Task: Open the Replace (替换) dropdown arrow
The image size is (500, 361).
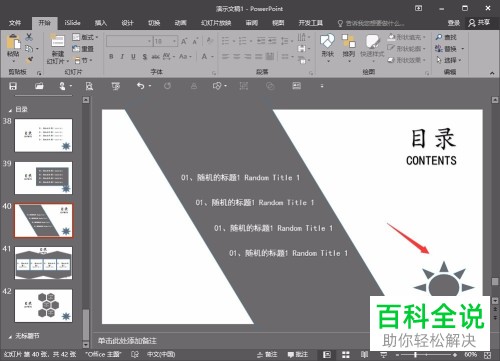Action: coord(463,49)
